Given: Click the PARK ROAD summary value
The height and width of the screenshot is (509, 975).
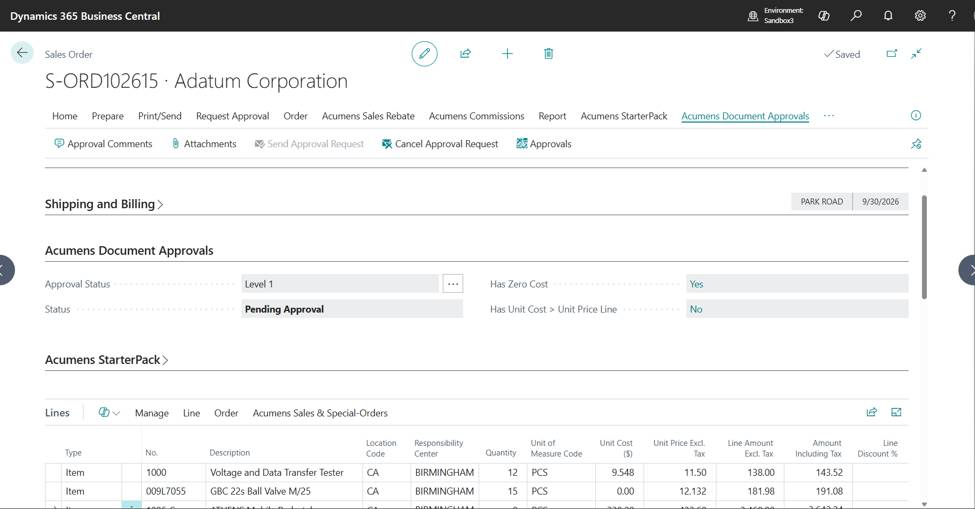Looking at the screenshot, I should tap(821, 201).
